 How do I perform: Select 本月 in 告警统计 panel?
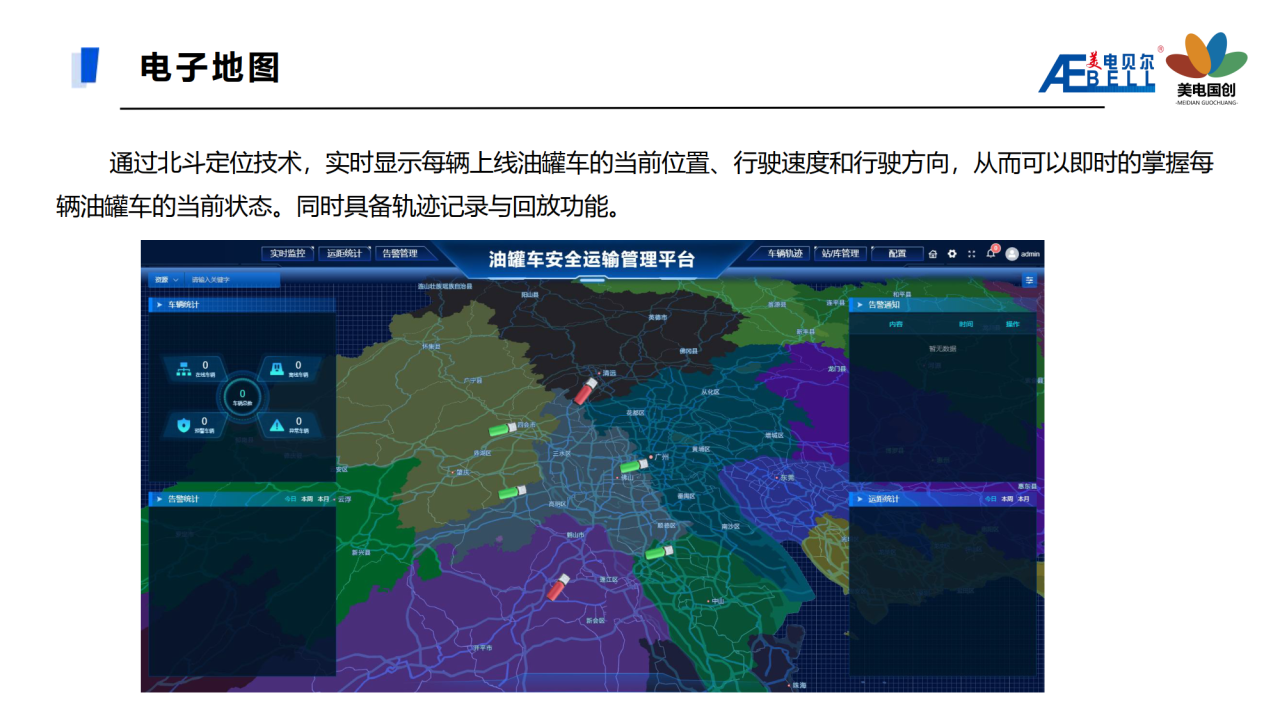(323, 498)
